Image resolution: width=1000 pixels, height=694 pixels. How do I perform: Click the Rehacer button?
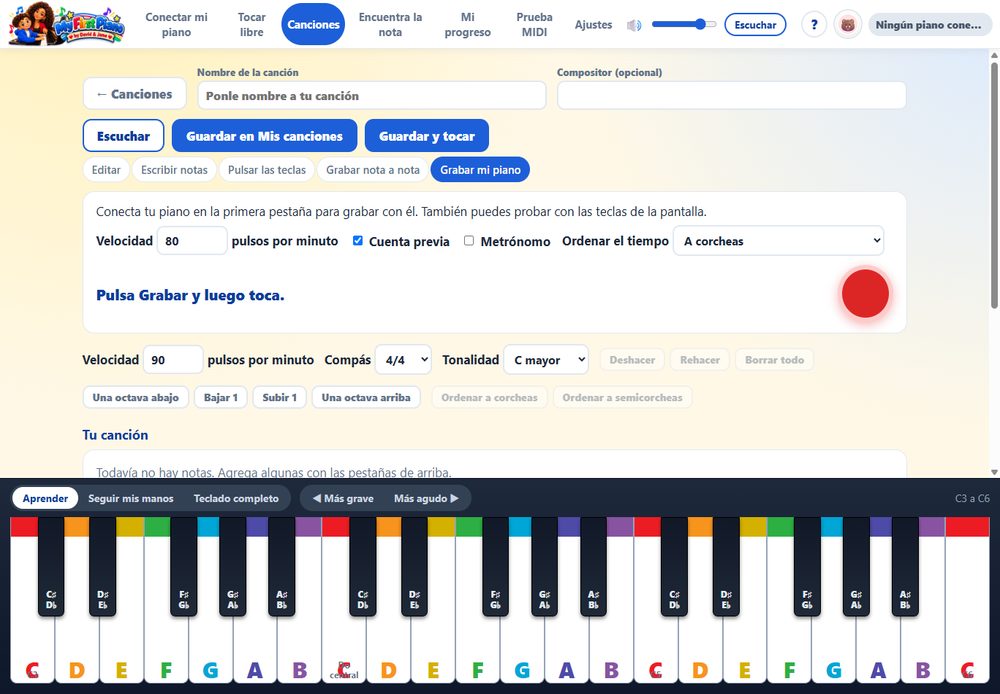pyautogui.click(x=700, y=360)
